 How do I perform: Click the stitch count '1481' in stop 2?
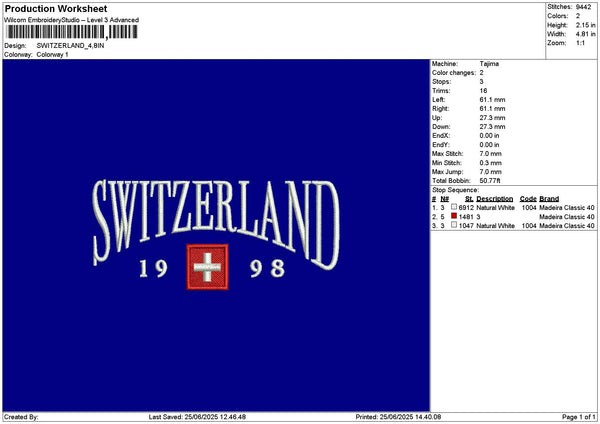pos(466,217)
